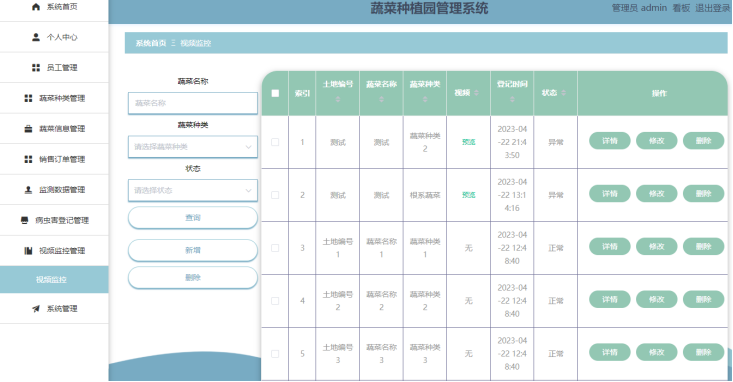Click the grid icon beside 蔬菜种类管理
Image resolution: width=733 pixels, height=382 pixels.
(x=28, y=98)
